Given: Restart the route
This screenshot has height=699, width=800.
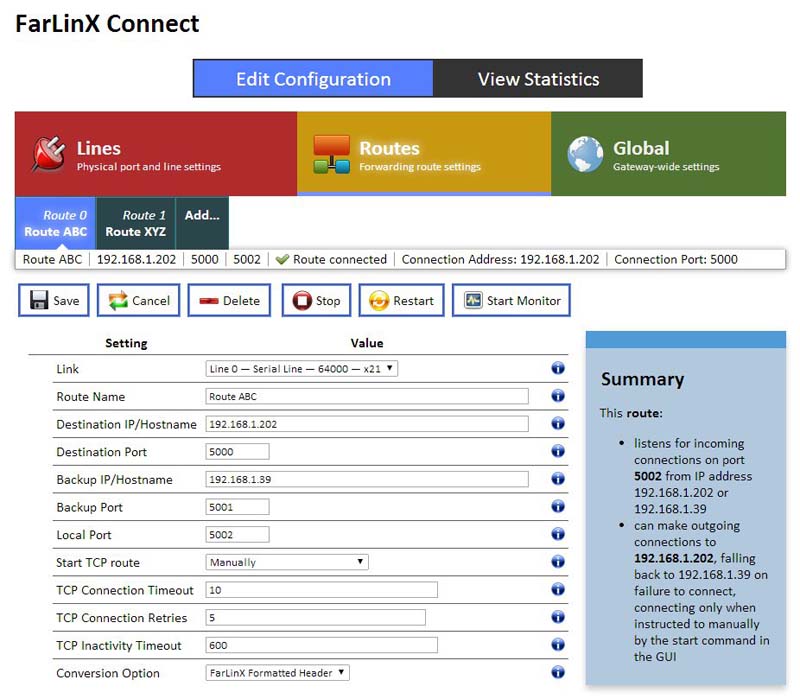Looking at the screenshot, I should [402, 300].
